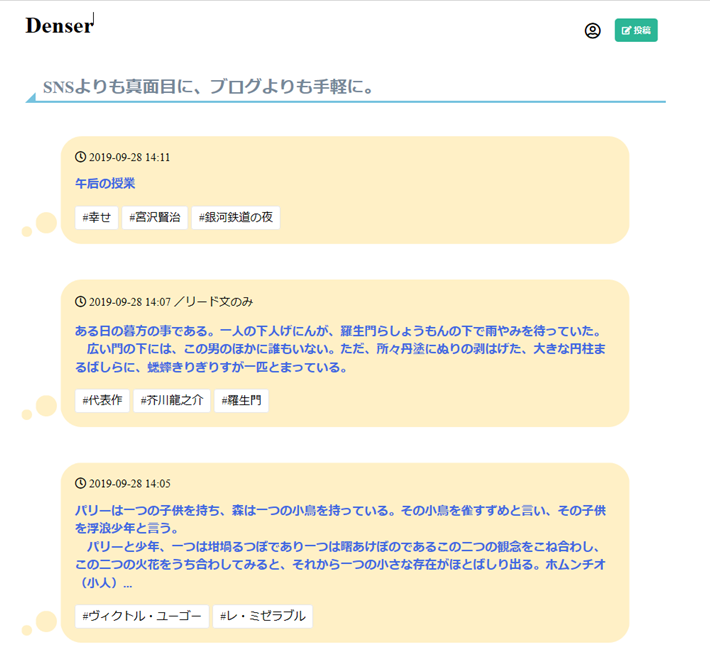Click the green 投稿 post button
Viewport: 710px width, 668px height.
coord(636,31)
